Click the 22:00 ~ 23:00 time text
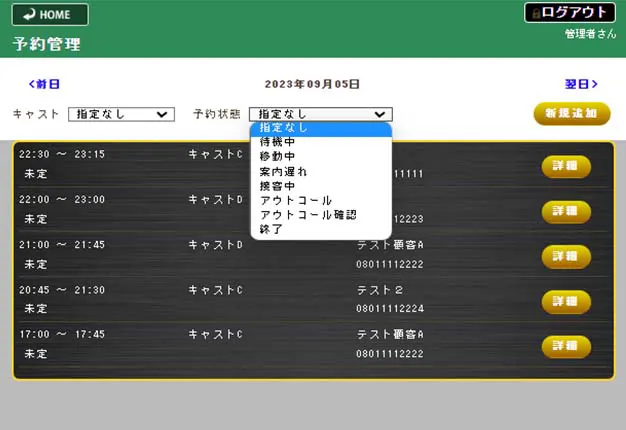 (62, 199)
